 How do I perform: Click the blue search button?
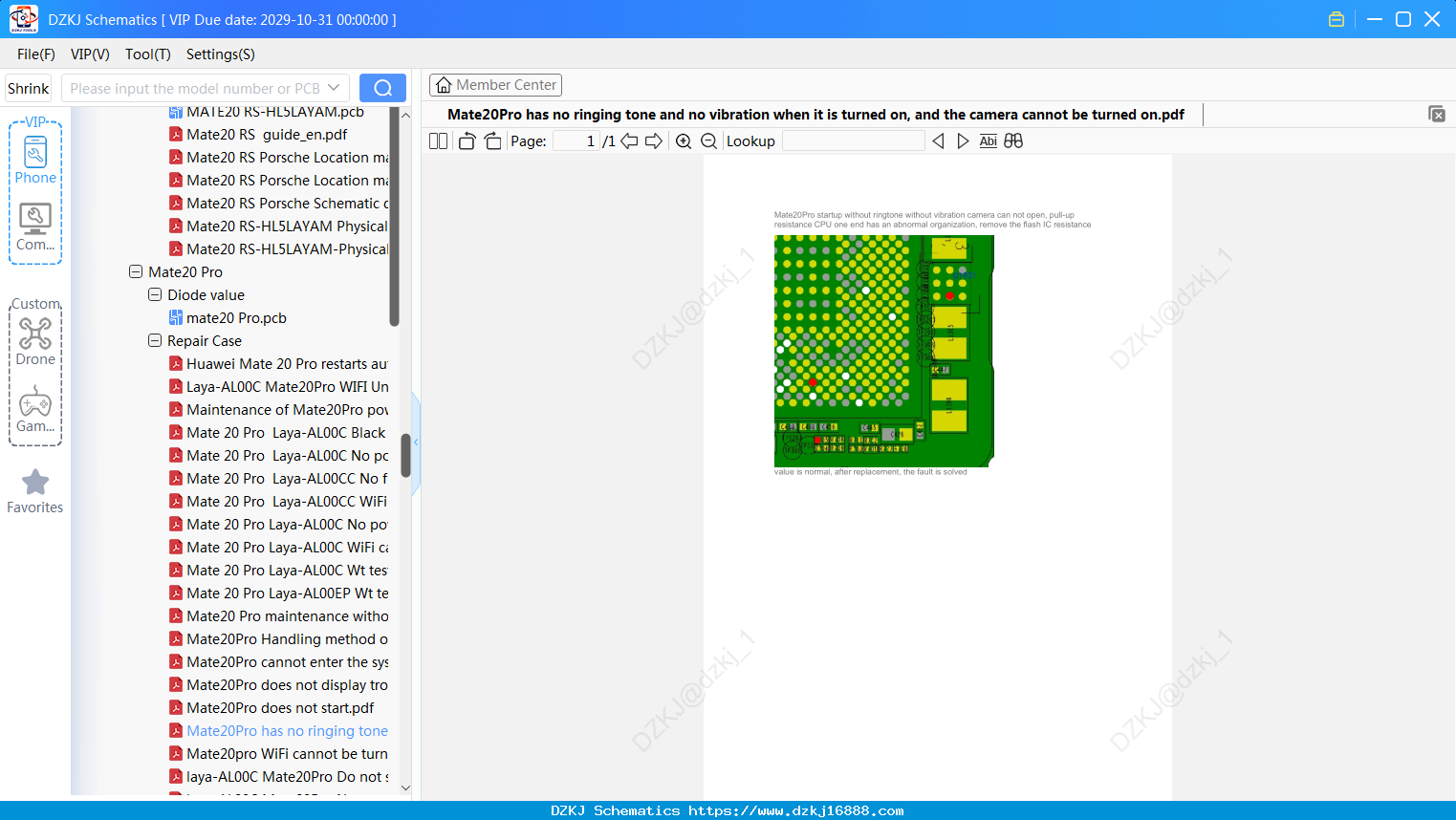coord(382,88)
